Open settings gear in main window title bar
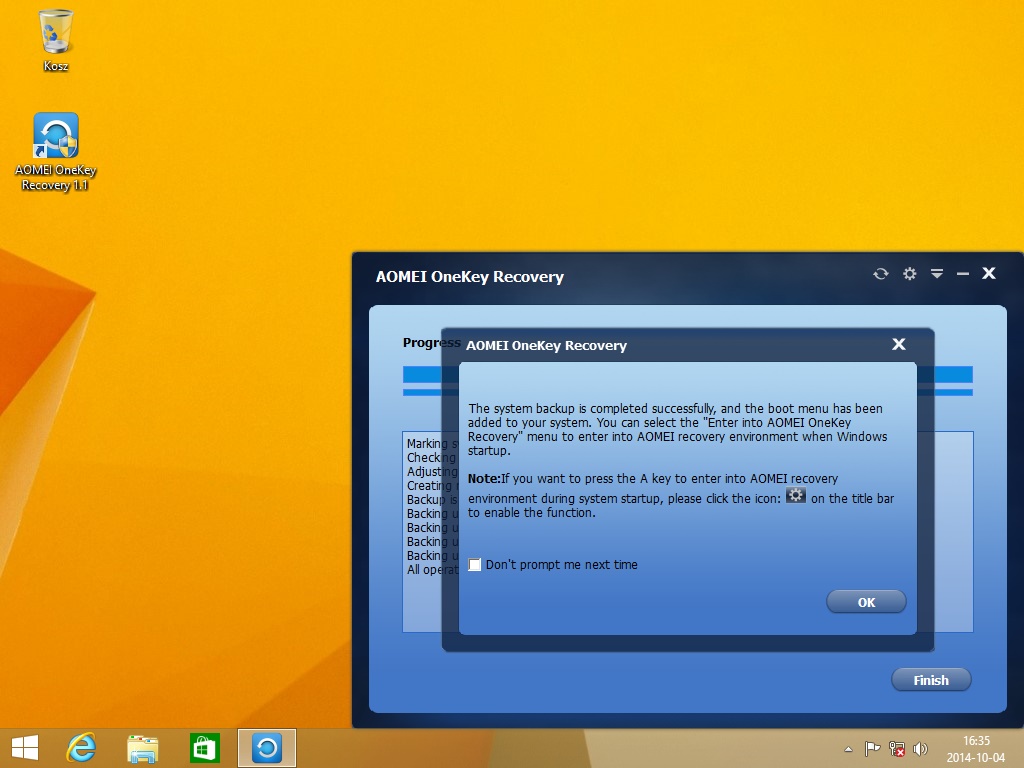Image resolution: width=1024 pixels, height=768 pixels. click(x=909, y=274)
